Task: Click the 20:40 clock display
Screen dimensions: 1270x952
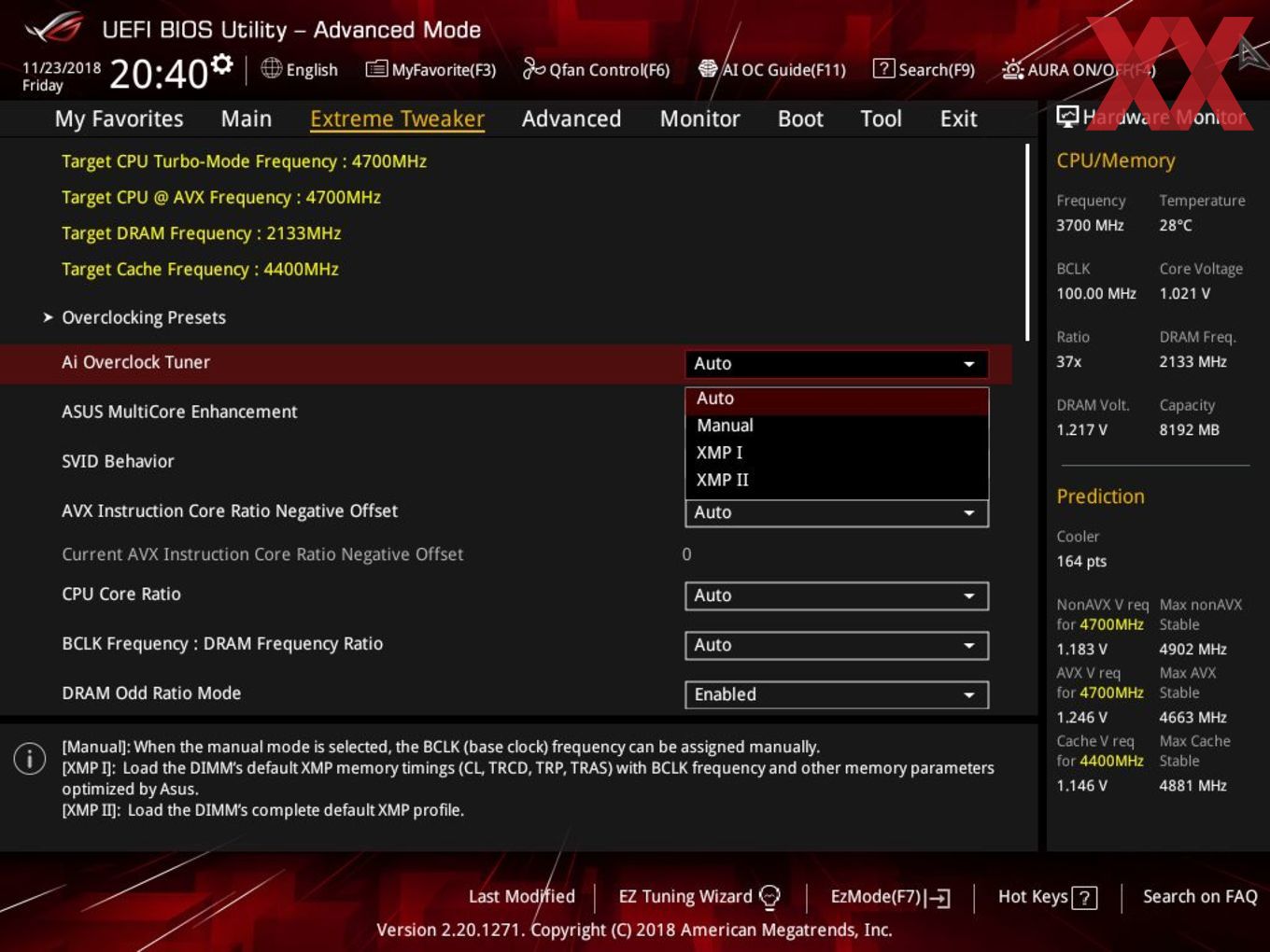Action: [158, 74]
